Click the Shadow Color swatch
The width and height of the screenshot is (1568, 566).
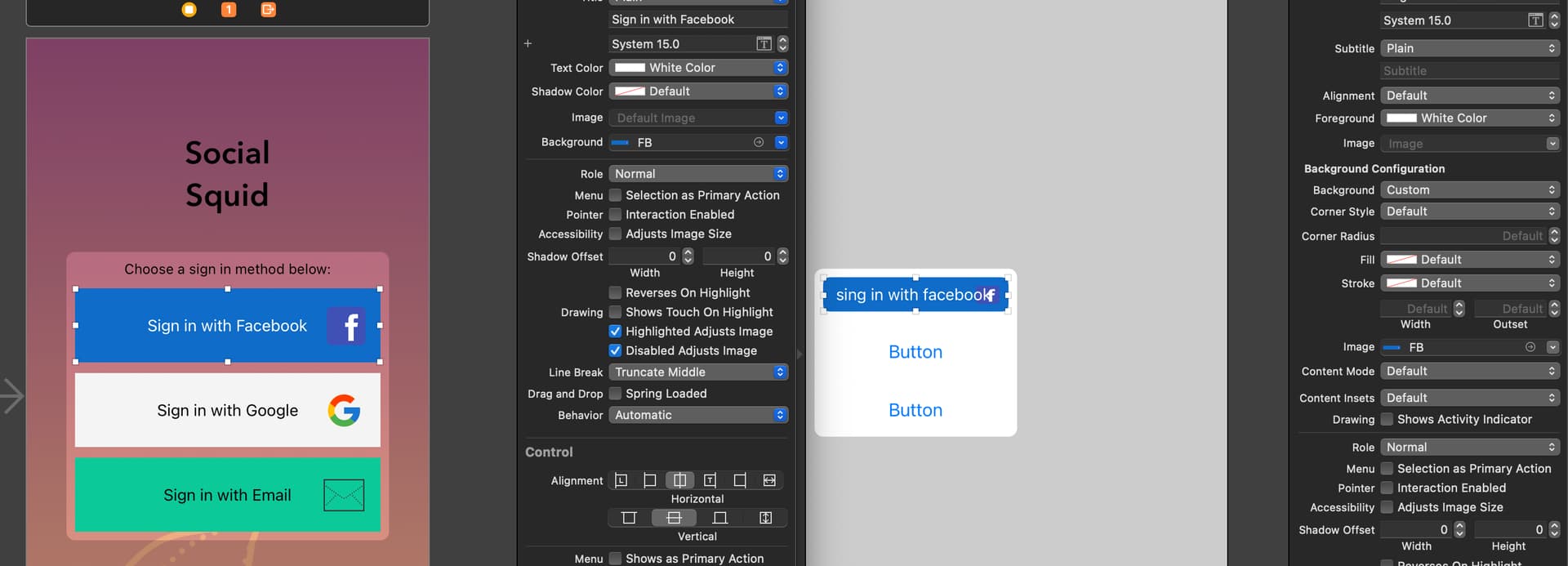(630, 91)
